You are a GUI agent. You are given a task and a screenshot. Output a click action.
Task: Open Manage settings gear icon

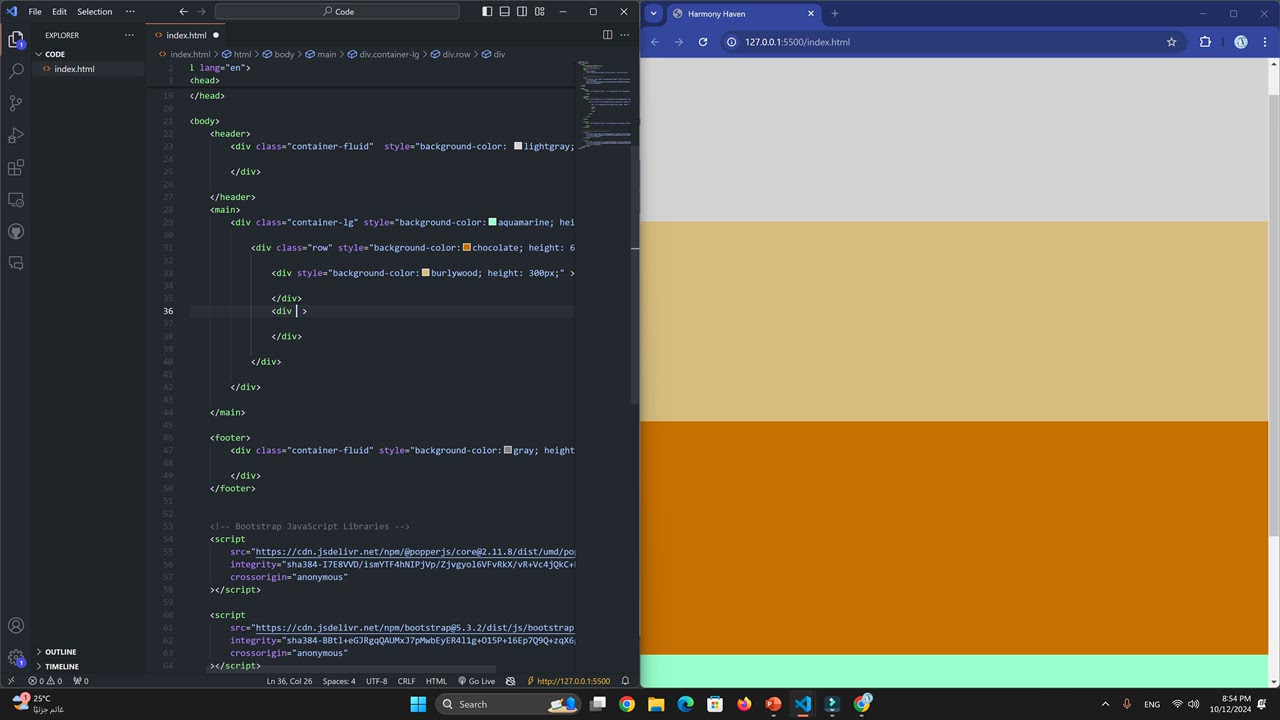pyautogui.click(x=16, y=658)
